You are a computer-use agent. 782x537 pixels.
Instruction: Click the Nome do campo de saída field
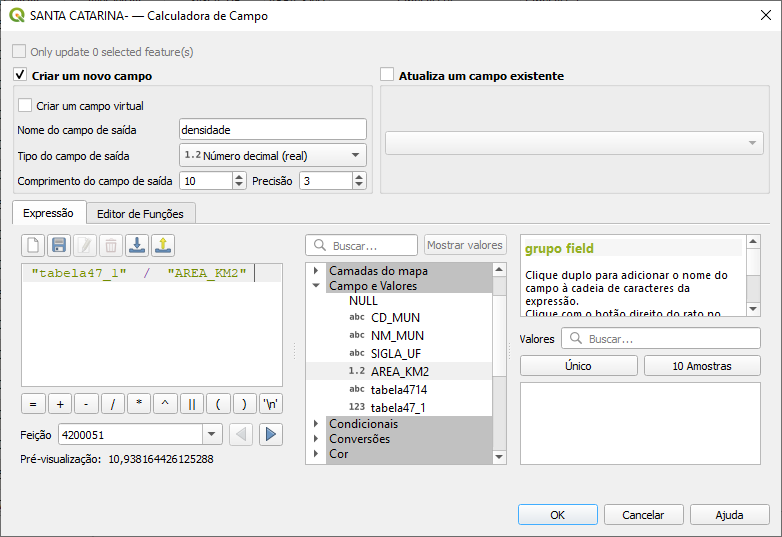(x=272, y=129)
